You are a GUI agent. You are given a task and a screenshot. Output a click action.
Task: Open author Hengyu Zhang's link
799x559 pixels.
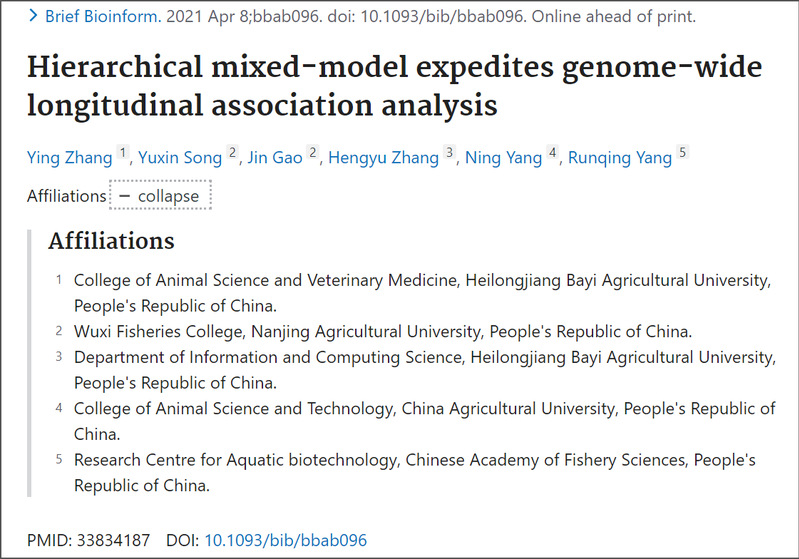(384, 157)
